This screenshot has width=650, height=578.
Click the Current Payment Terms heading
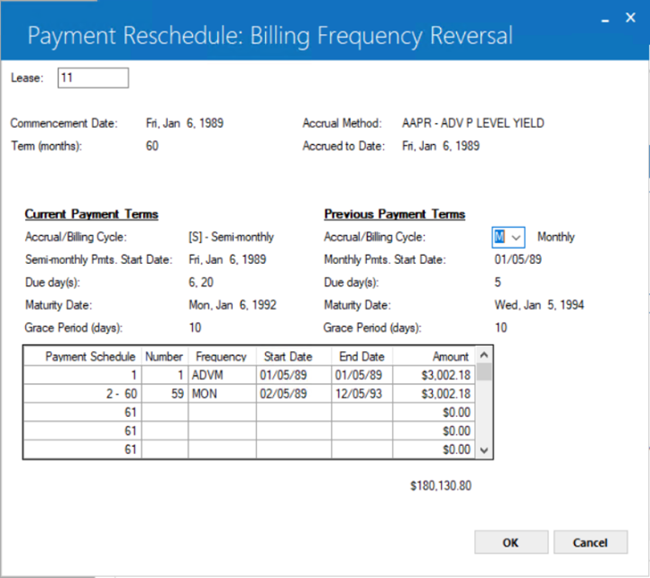[91, 214]
